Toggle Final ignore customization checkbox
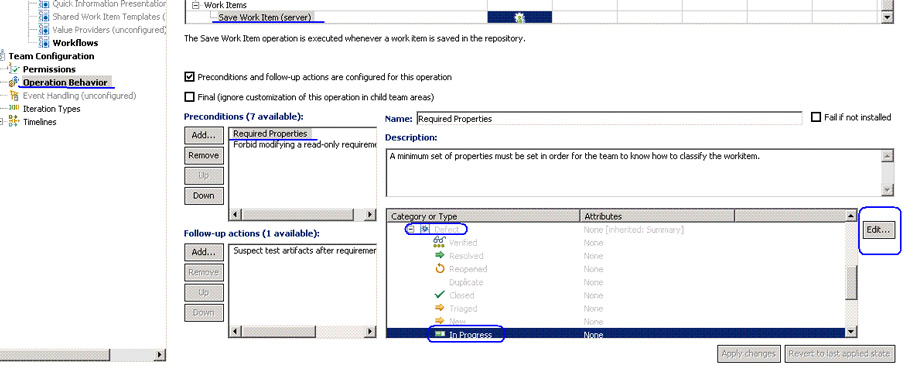Screen dimensions: 905x384 click(189, 97)
